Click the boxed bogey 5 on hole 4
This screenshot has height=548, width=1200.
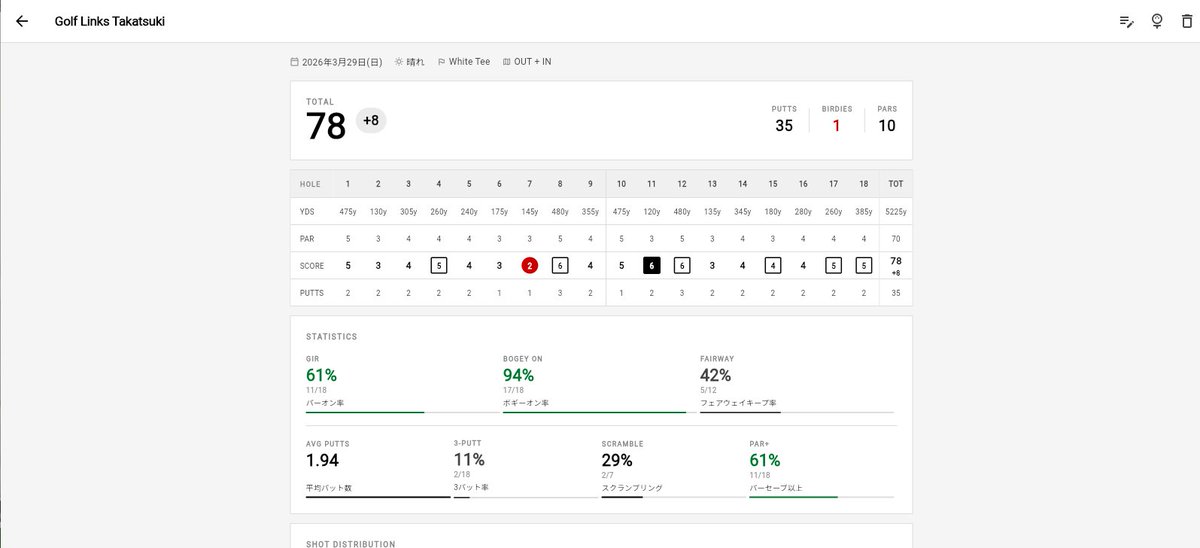[x=439, y=265]
